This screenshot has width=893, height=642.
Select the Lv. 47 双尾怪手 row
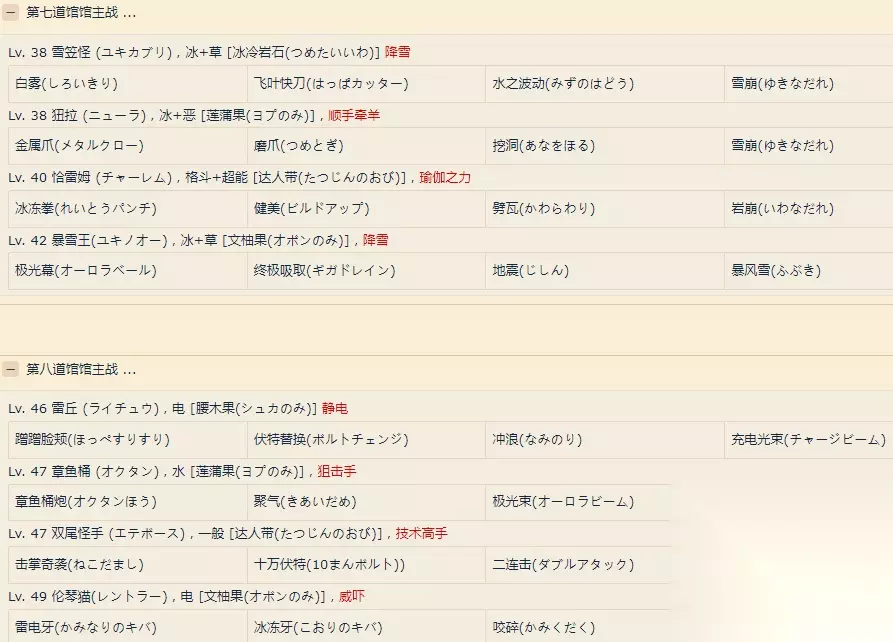228,533
